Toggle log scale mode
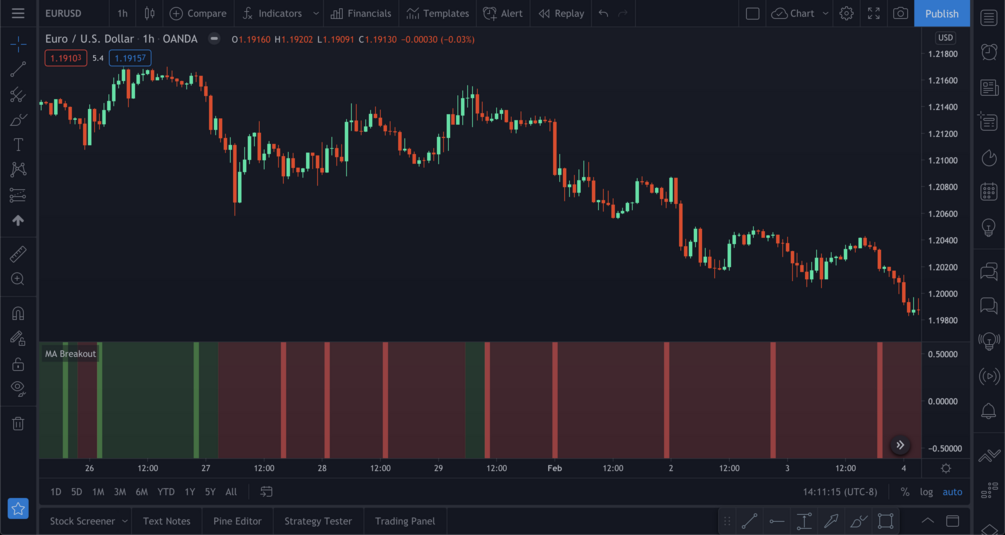This screenshot has height=535, width=1005. 926,492
